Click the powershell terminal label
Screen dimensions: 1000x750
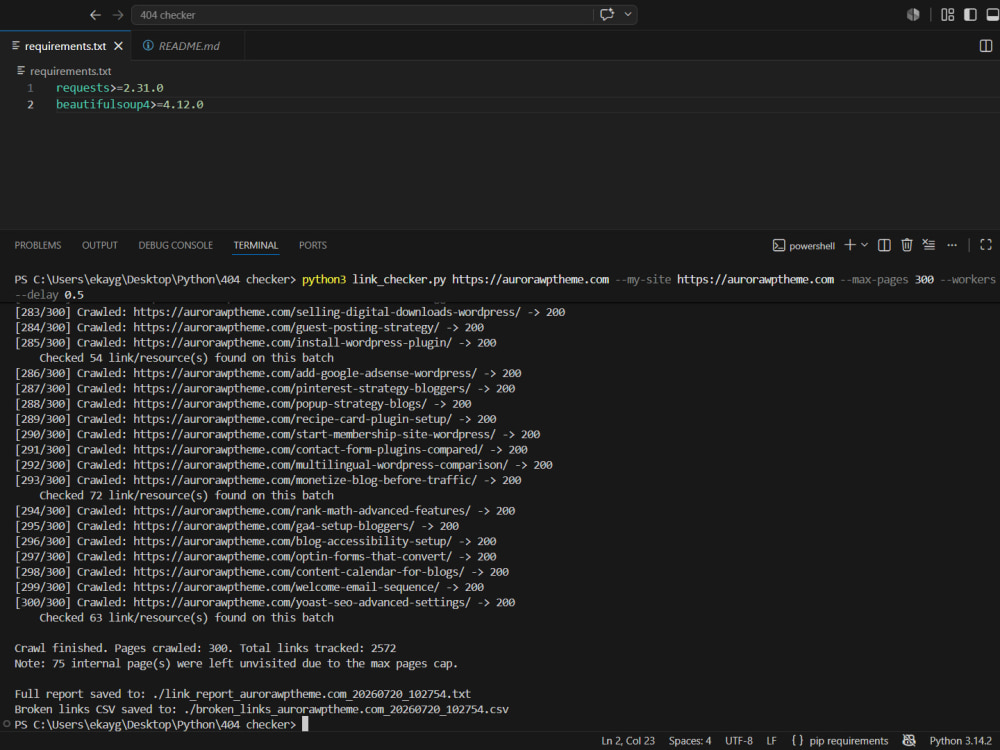click(804, 246)
